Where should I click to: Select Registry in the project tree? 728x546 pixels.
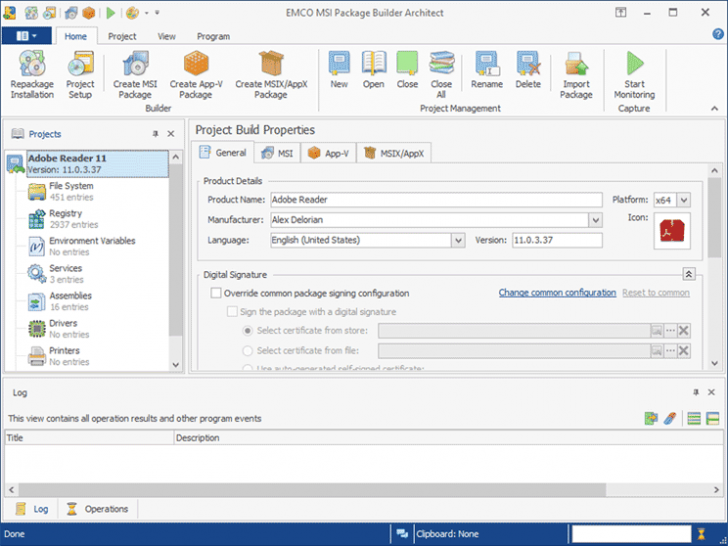pyautogui.click(x=66, y=214)
